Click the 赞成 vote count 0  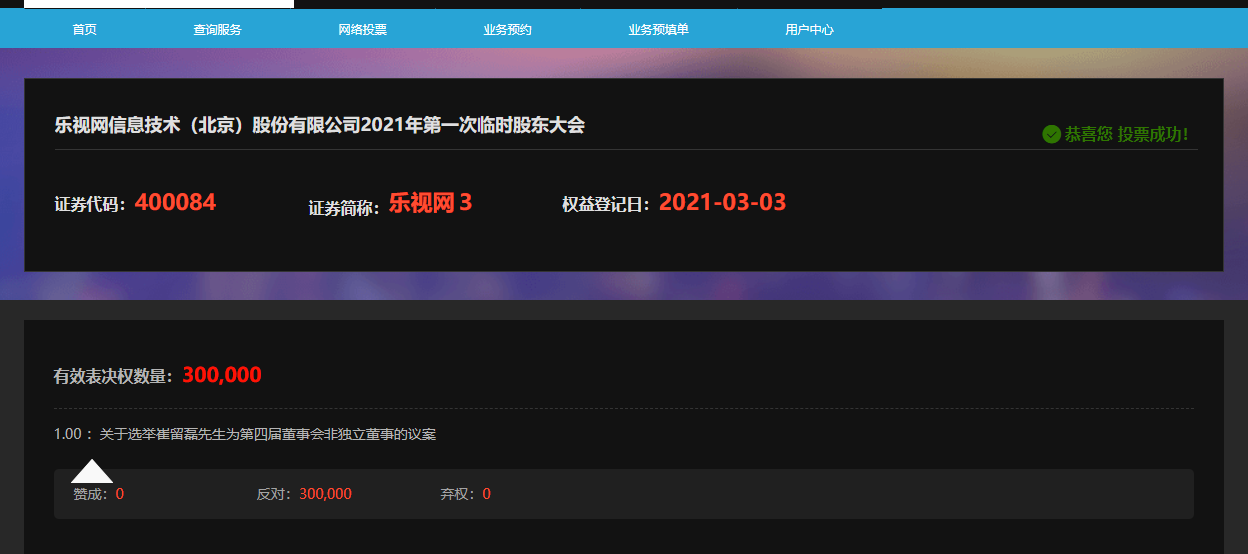[120, 494]
